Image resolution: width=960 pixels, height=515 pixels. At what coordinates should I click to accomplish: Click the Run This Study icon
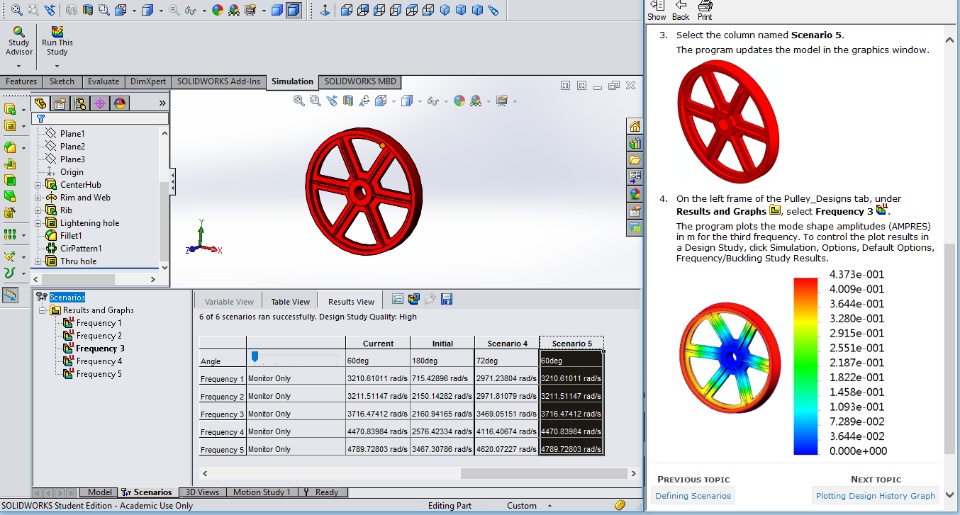57,31
